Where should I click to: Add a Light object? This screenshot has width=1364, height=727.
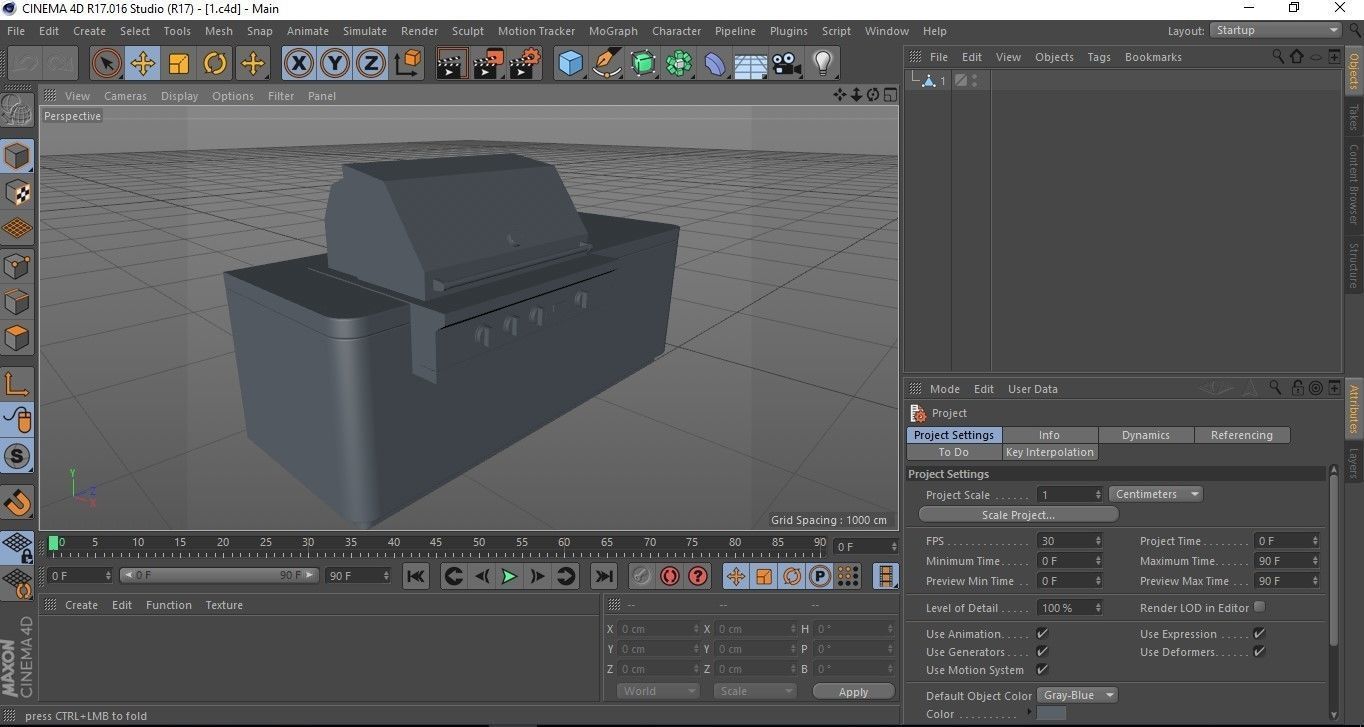tap(823, 64)
